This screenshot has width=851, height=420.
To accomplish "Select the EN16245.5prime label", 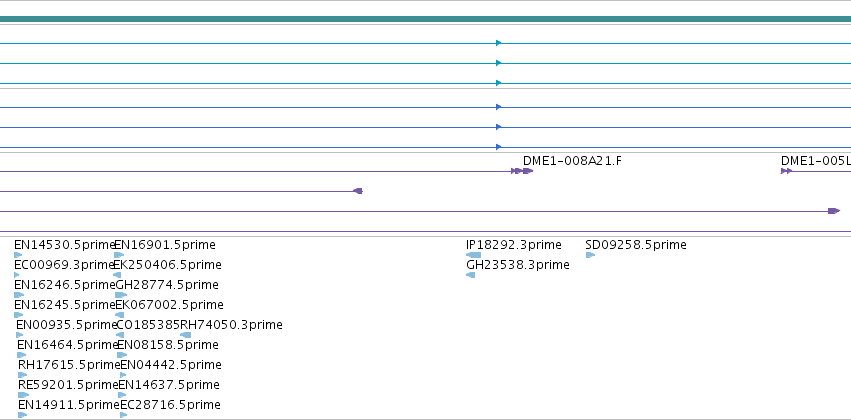I will tap(65, 305).
